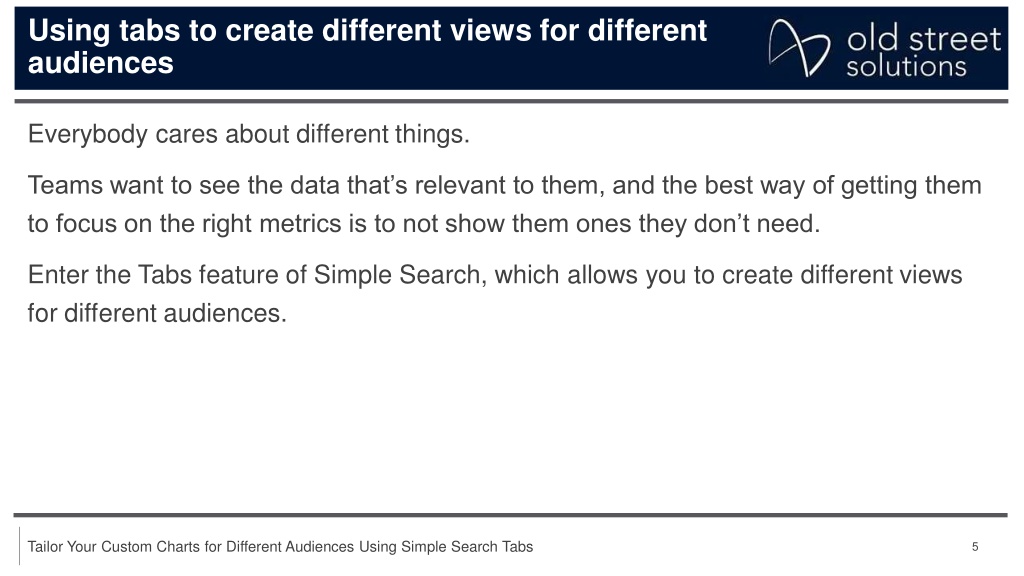Click the slide page number 5
This screenshot has height=576, width=1024.
975,547
